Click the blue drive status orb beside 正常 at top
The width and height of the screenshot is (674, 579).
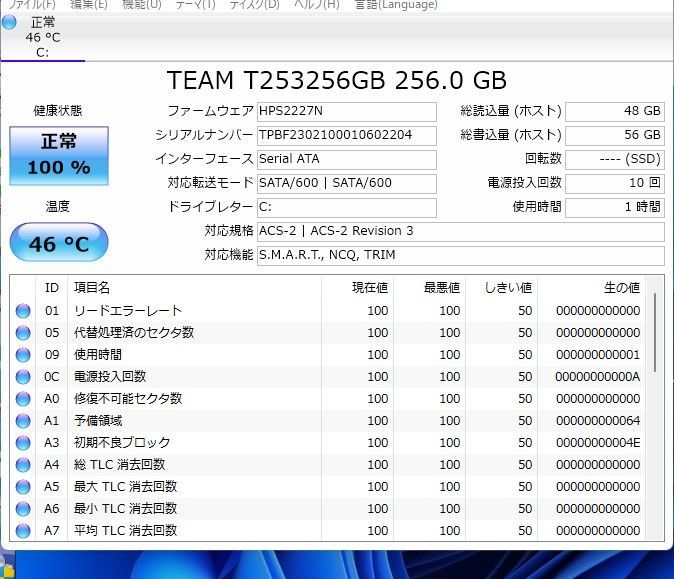[9, 22]
